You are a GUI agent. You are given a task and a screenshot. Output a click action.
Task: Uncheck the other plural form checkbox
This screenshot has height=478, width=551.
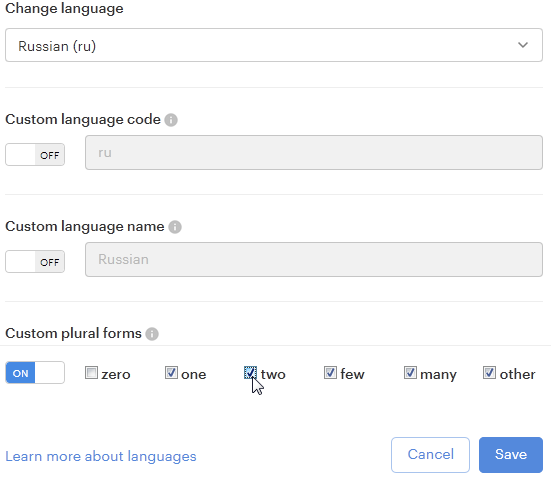click(490, 373)
